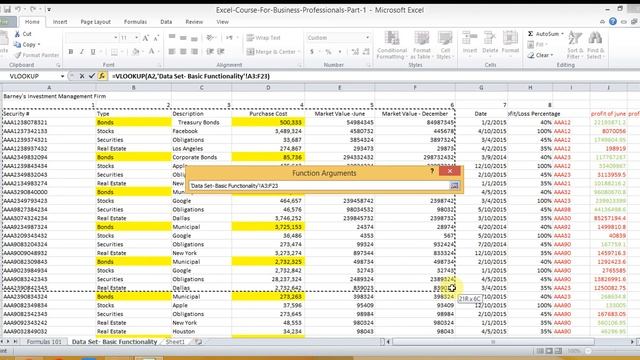Open the Name Box dropdown arrow
640x360 pixels.
pos(62,76)
